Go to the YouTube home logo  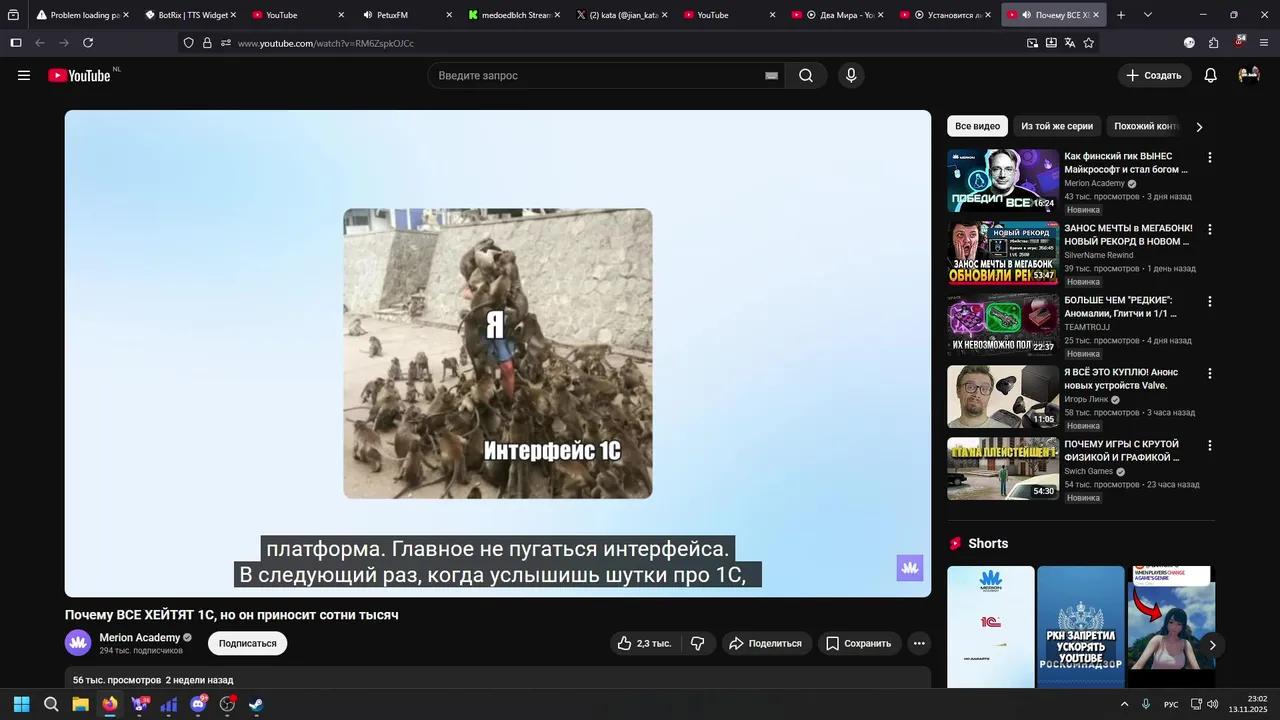coord(79,75)
